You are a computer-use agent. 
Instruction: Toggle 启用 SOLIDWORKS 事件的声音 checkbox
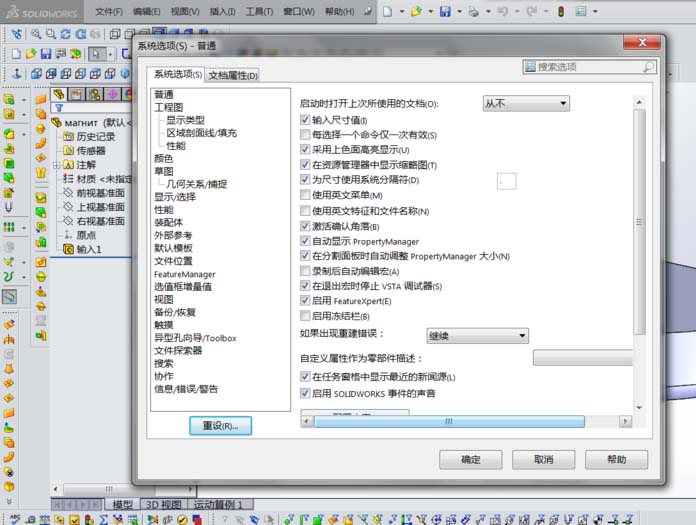305,393
